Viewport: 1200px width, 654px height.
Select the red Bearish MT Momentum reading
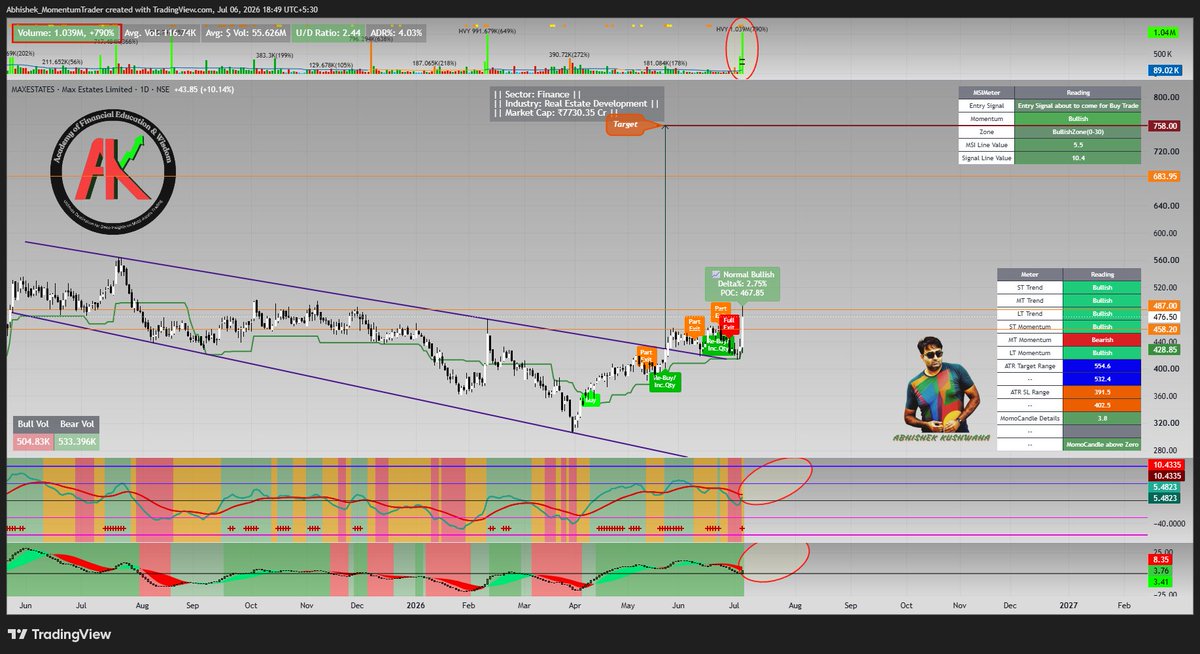[1101, 340]
